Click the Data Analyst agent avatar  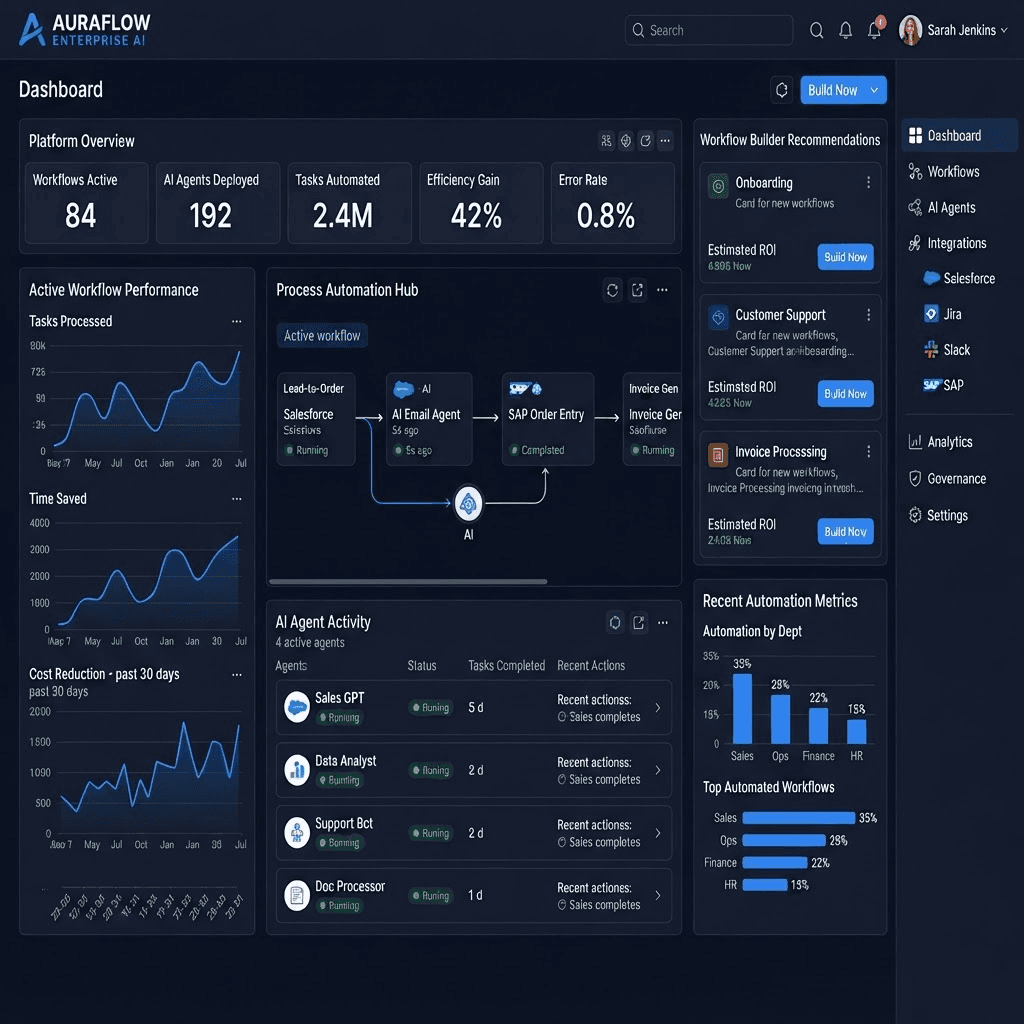pos(297,770)
